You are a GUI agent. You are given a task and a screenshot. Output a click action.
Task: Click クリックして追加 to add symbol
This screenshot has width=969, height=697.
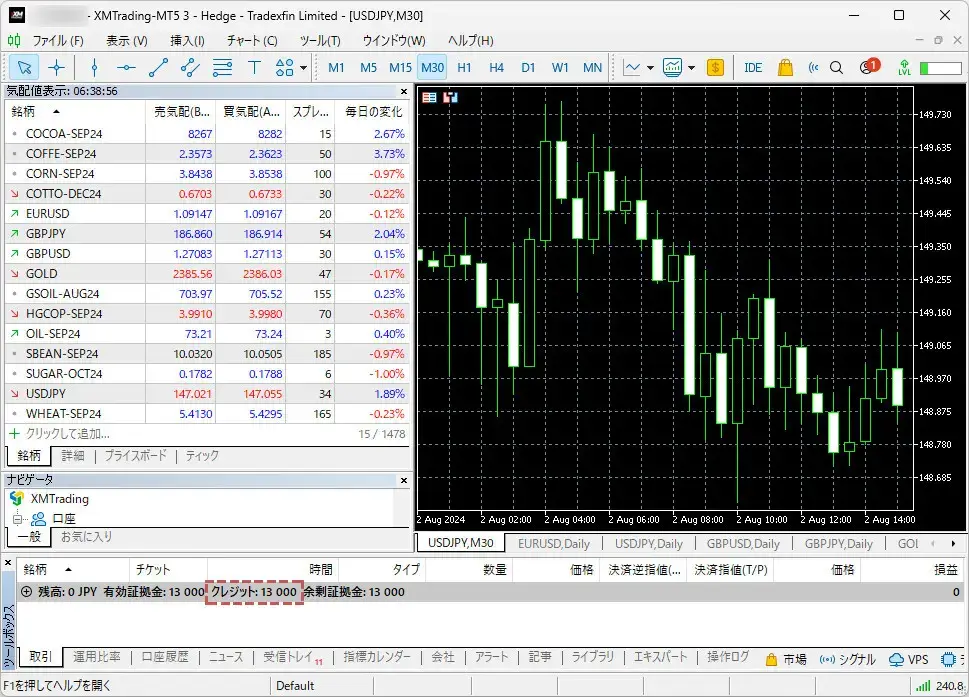[x=68, y=434]
